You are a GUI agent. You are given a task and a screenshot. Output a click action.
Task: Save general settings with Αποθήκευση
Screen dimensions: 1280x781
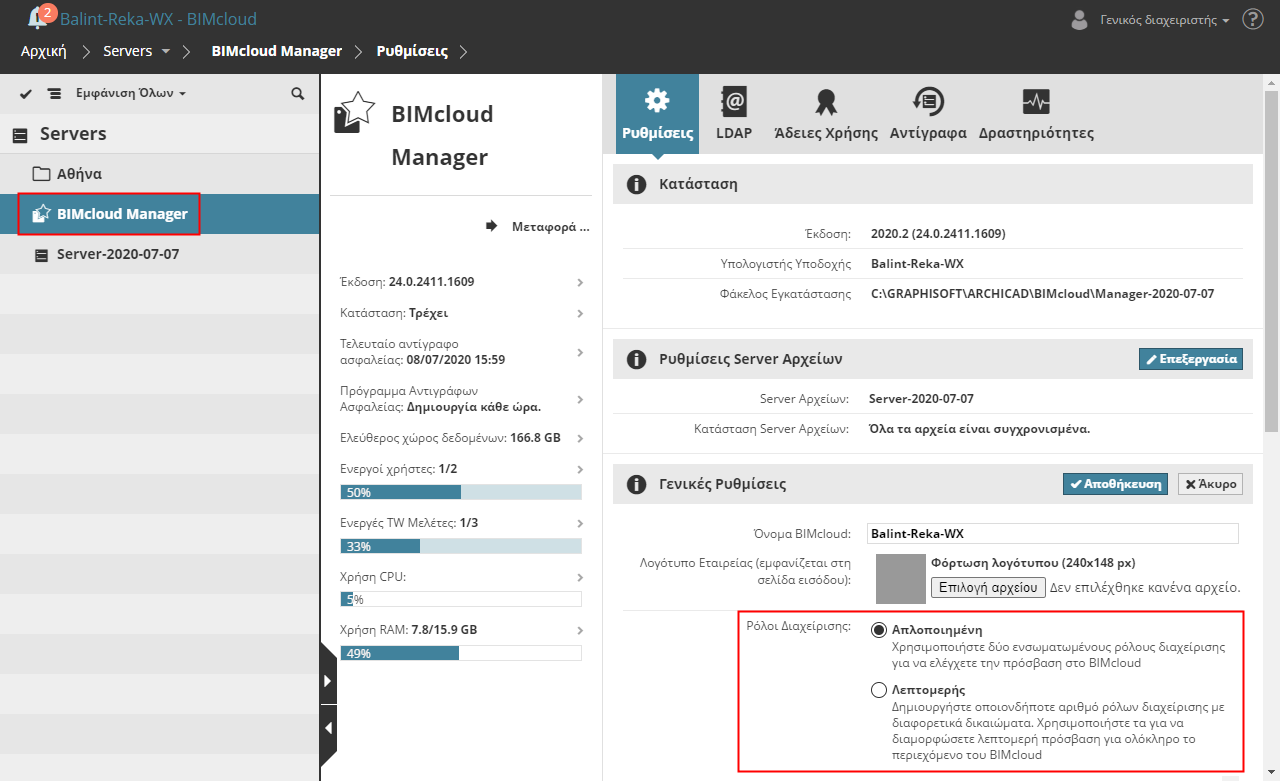(x=1116, y=484)
